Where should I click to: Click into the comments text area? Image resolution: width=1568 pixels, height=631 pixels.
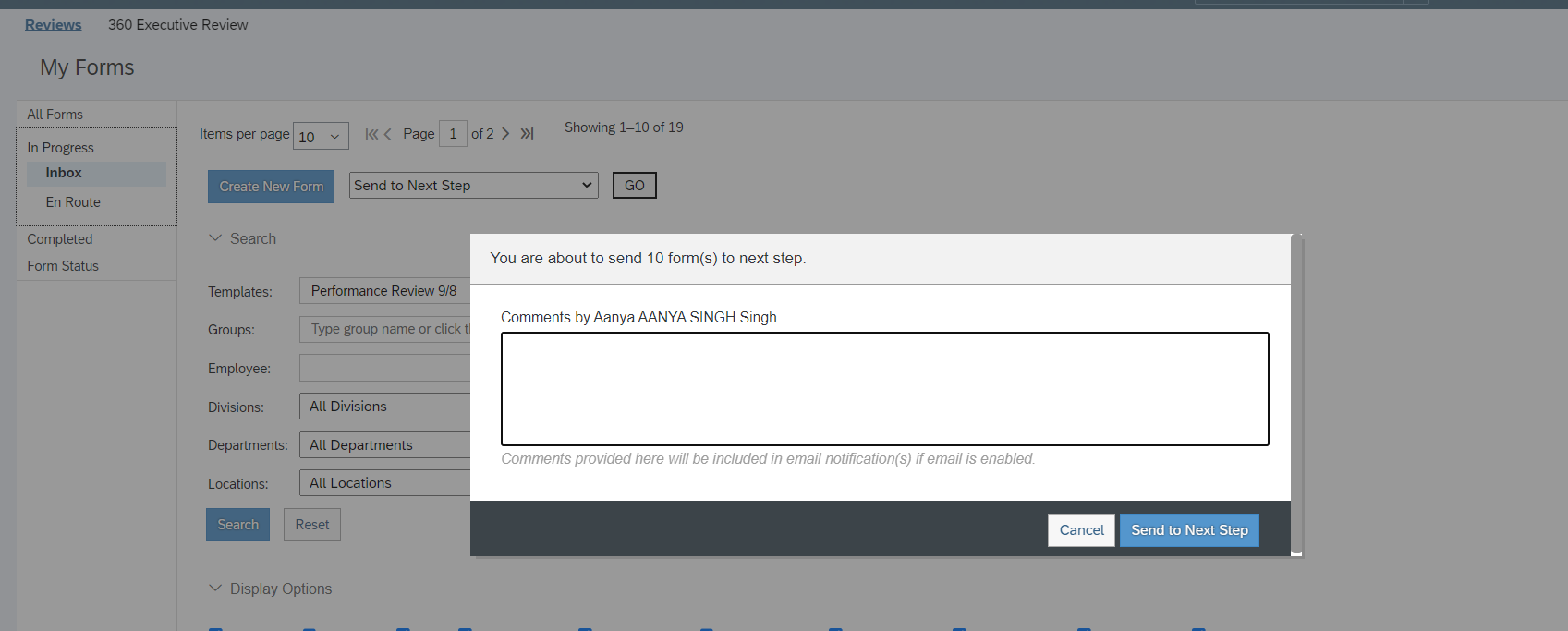point(885,389)
